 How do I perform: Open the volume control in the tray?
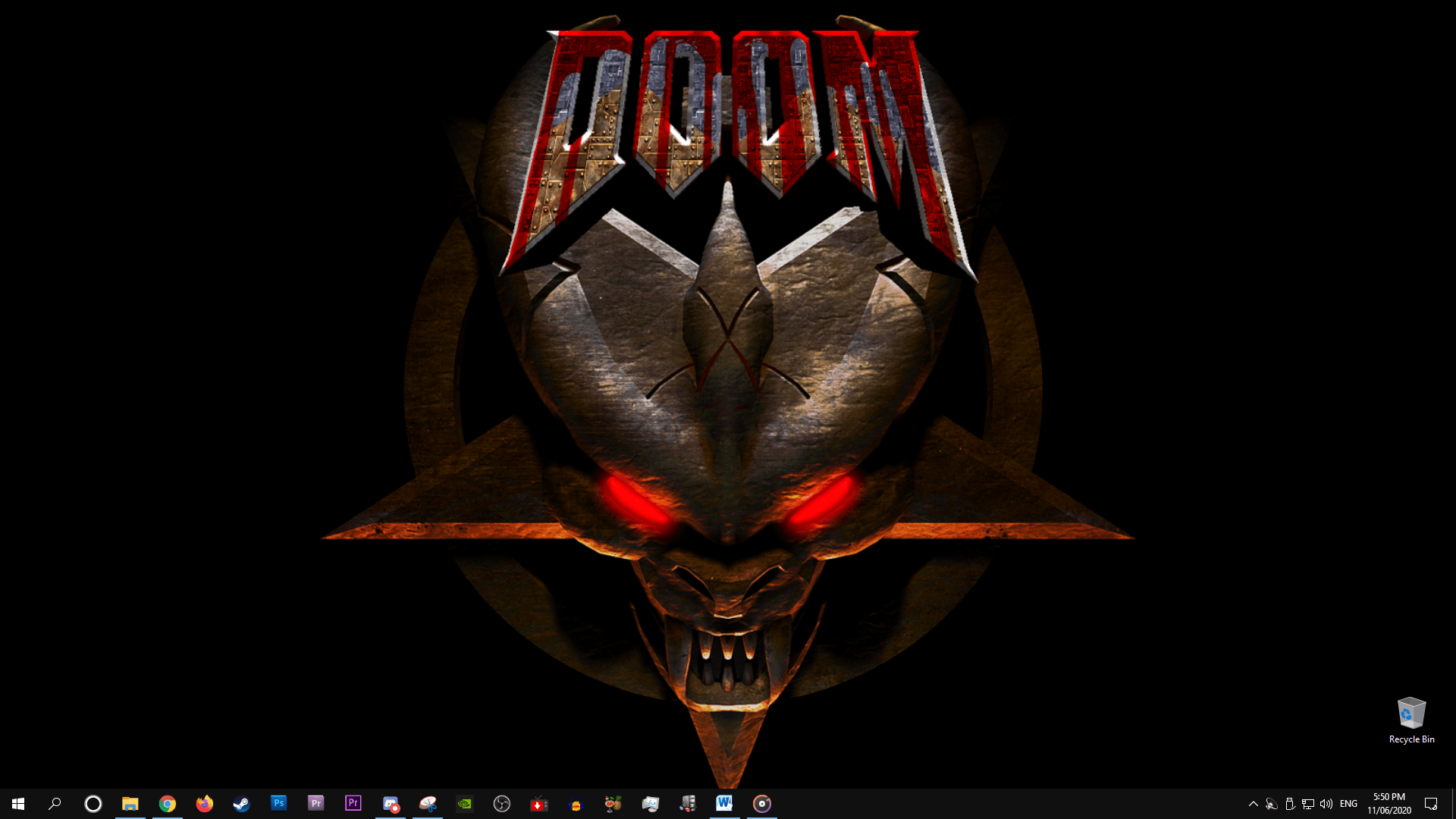(1326, 803)
